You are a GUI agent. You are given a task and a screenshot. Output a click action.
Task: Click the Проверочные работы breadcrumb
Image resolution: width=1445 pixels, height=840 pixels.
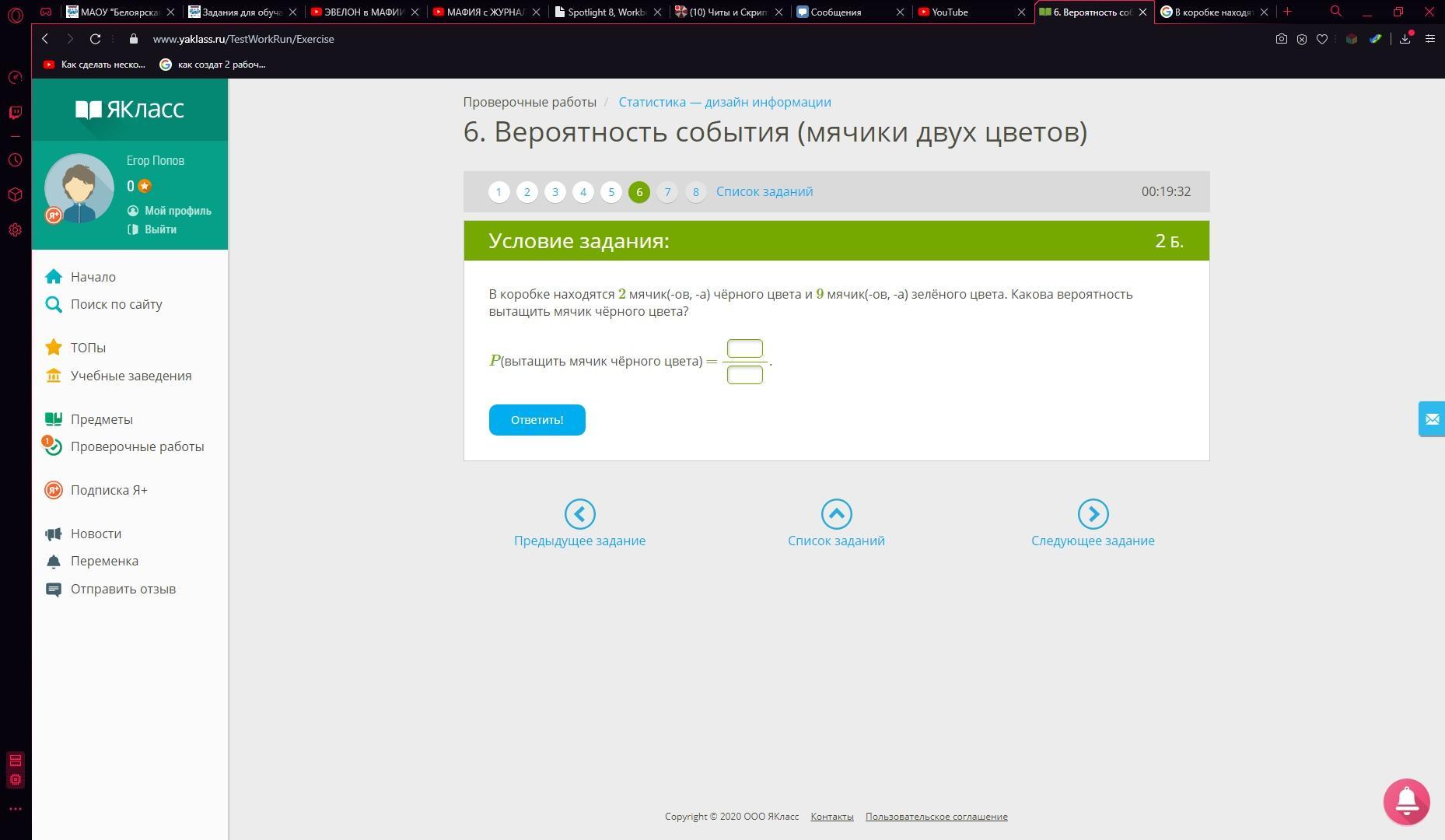coord(530,102)
